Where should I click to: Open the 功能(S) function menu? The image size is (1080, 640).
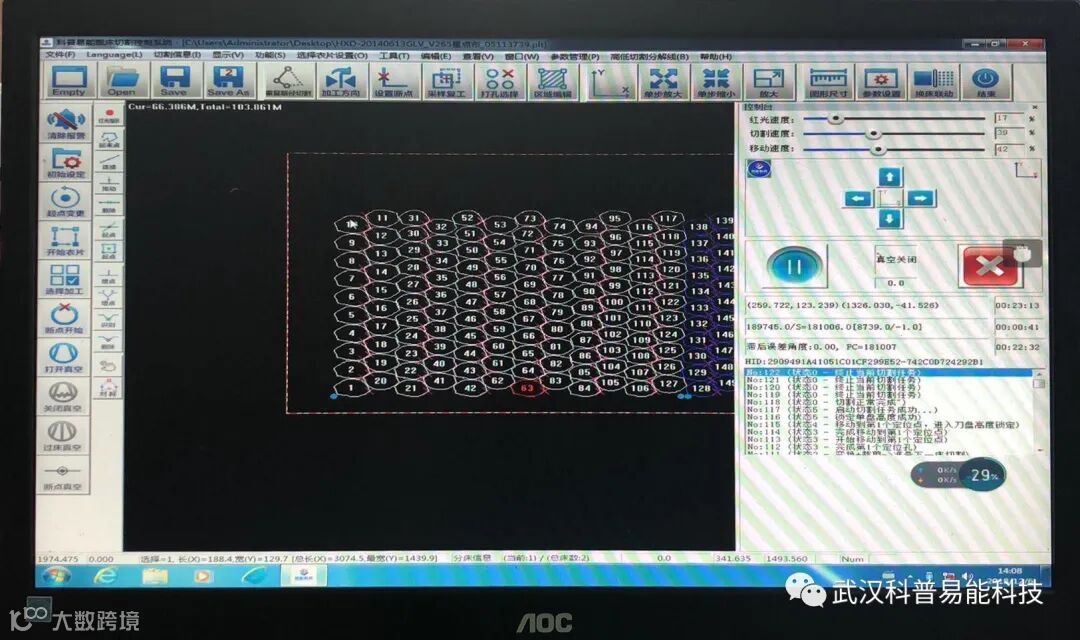(270, 55)
